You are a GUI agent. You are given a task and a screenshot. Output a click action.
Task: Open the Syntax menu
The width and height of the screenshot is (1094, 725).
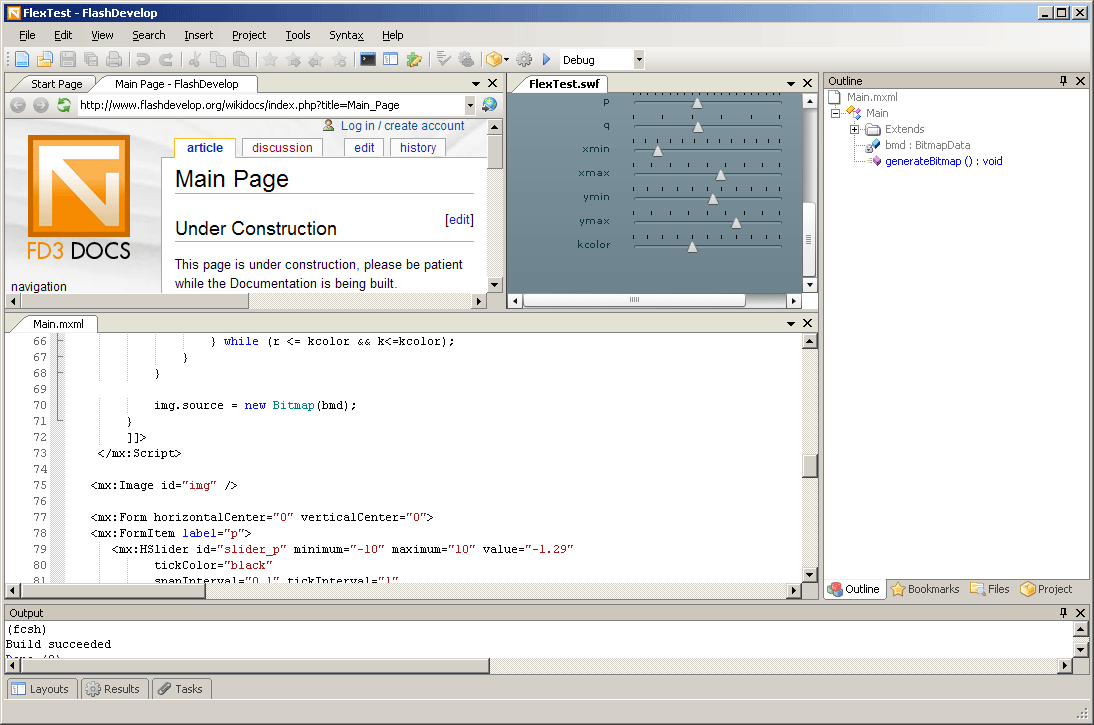click(x=346, y=35)
